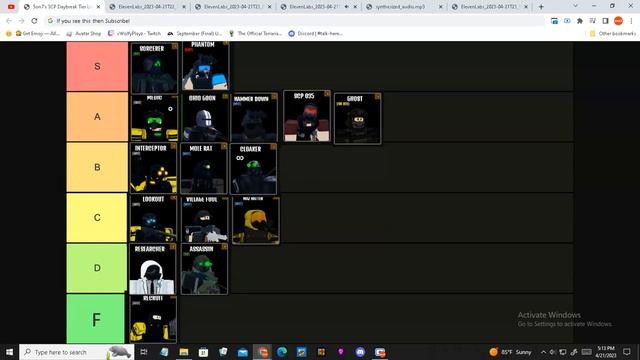Image resolution: width=640 pixels, height=360 pixels.
Task: Open the Chrome three-dot menu
Action: point(631,21)
